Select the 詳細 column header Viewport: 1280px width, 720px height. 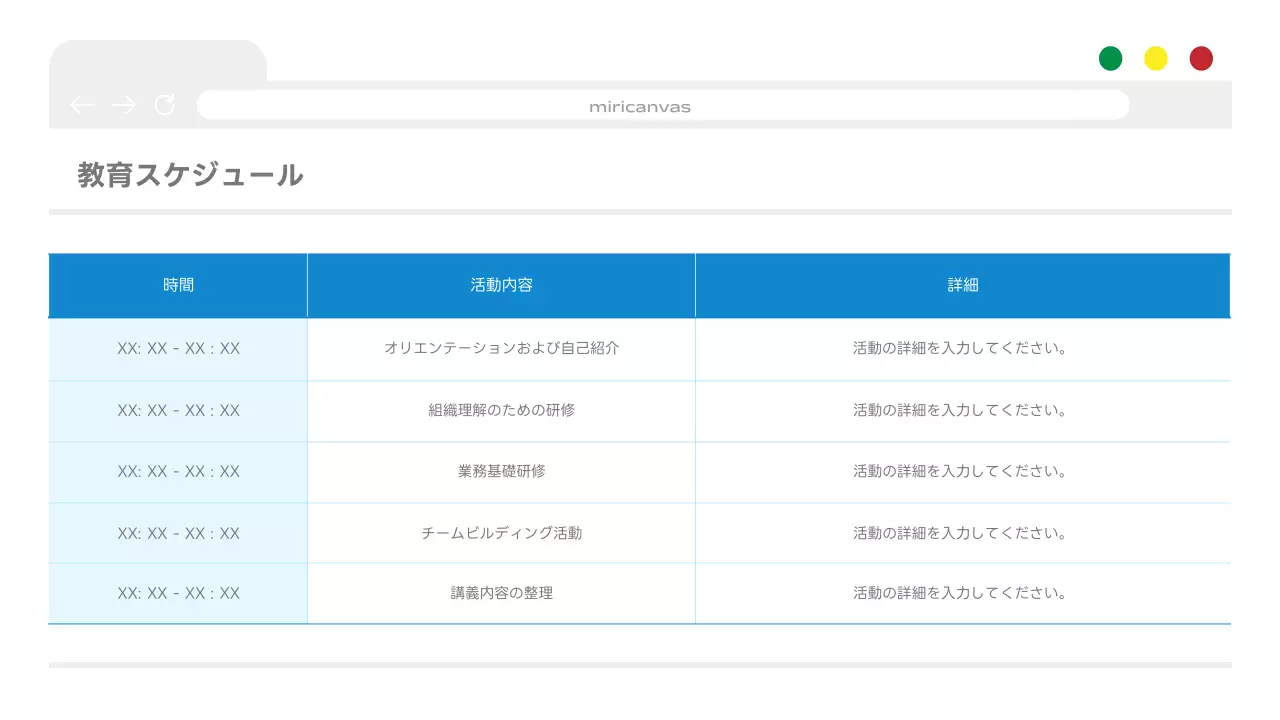[962, 285]
